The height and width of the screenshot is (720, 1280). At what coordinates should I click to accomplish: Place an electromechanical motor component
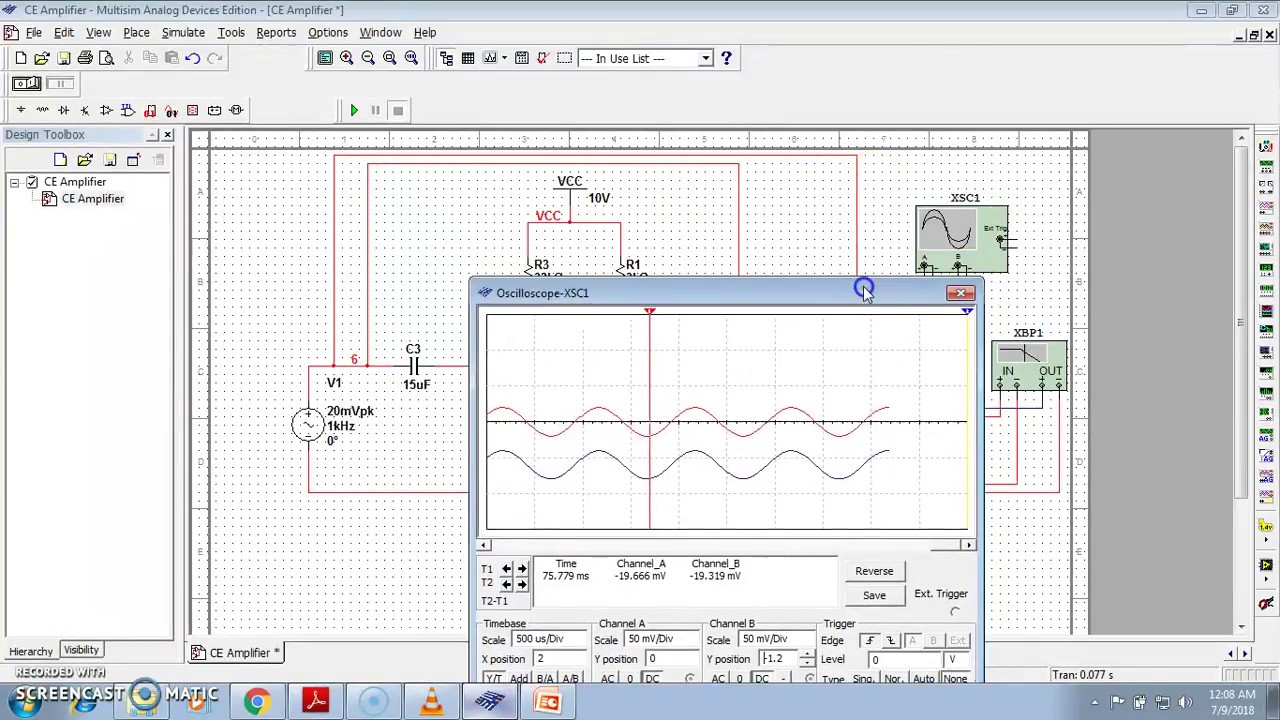pyautogui.click(x=237, y=110)
